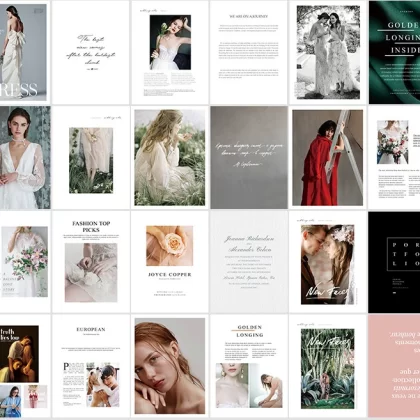Click the GOLDEN LONGING white page
The width and height of the screenshot is (420, 420).
[x=249, y=366]
